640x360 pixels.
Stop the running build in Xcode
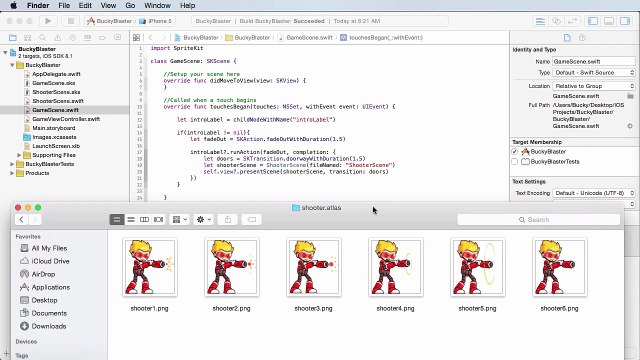pos(71,21)
